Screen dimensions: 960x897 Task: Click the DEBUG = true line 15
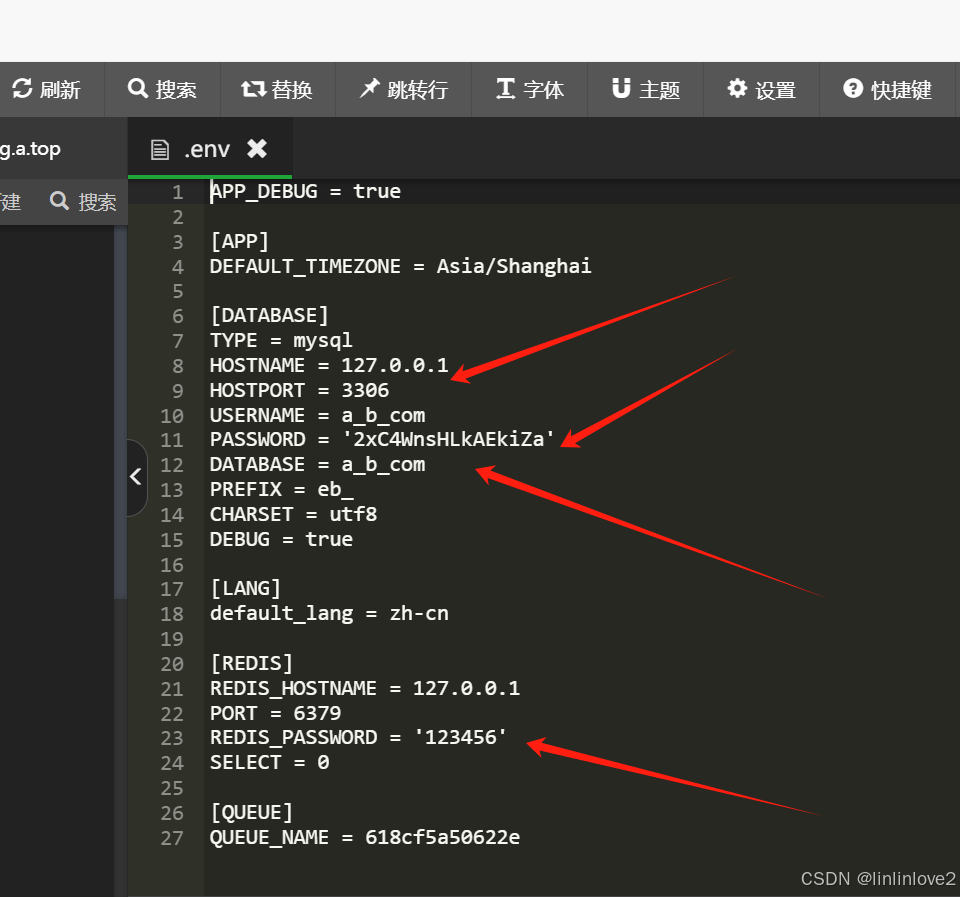[x=282, y=539]
